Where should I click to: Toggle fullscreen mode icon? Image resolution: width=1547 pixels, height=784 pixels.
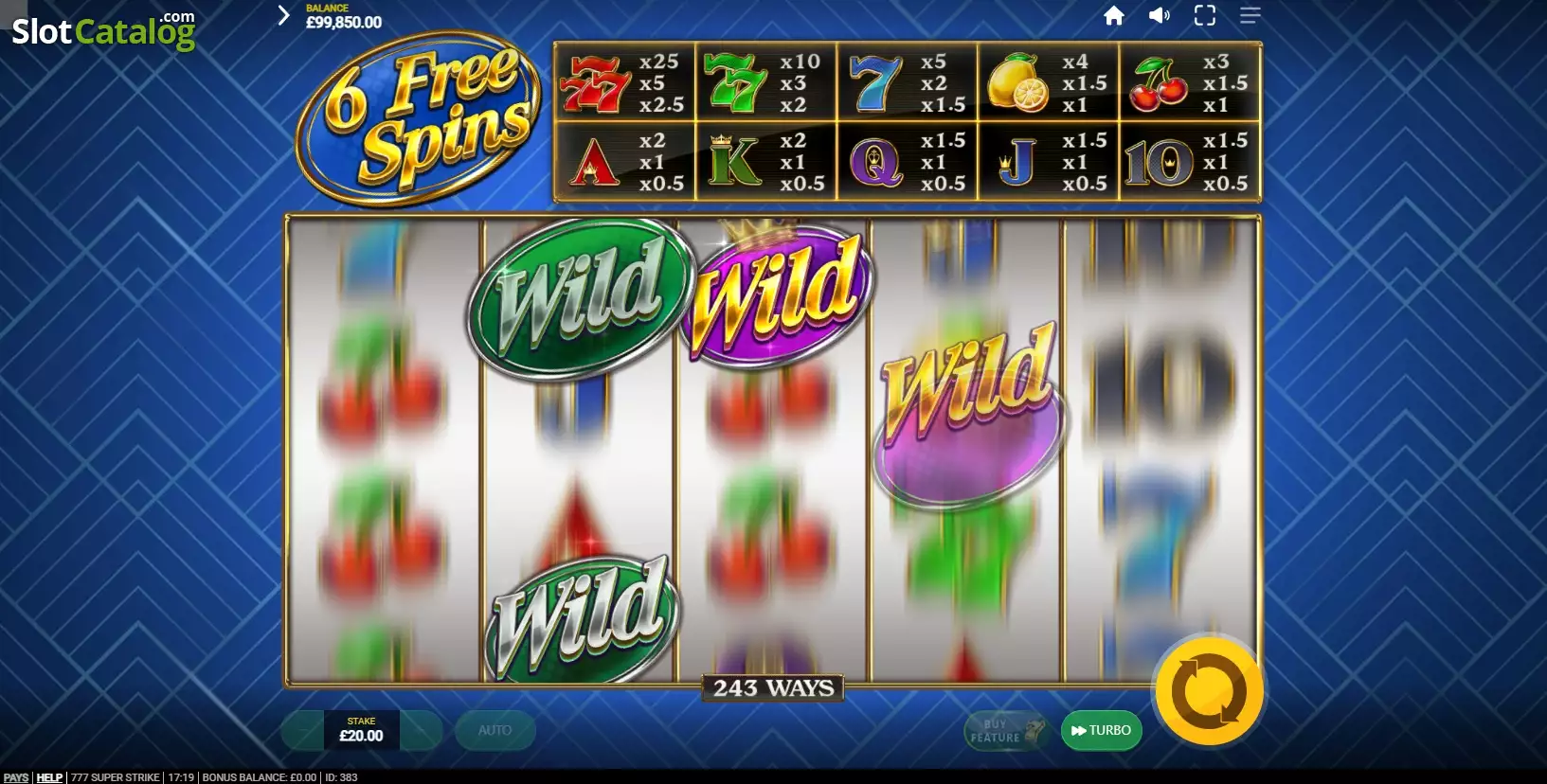pos(1204,15)
